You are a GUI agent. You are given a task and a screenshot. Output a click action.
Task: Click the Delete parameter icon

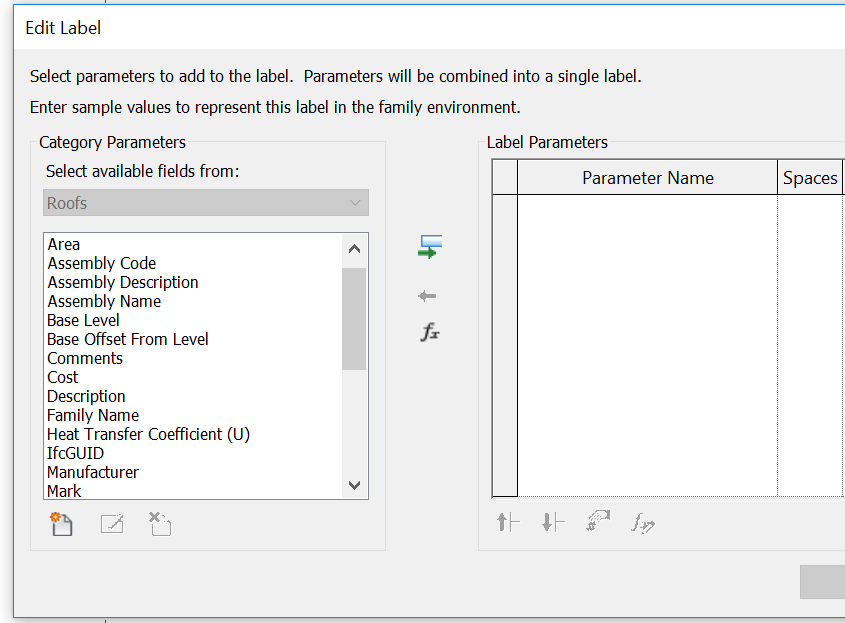pos(160,523)
